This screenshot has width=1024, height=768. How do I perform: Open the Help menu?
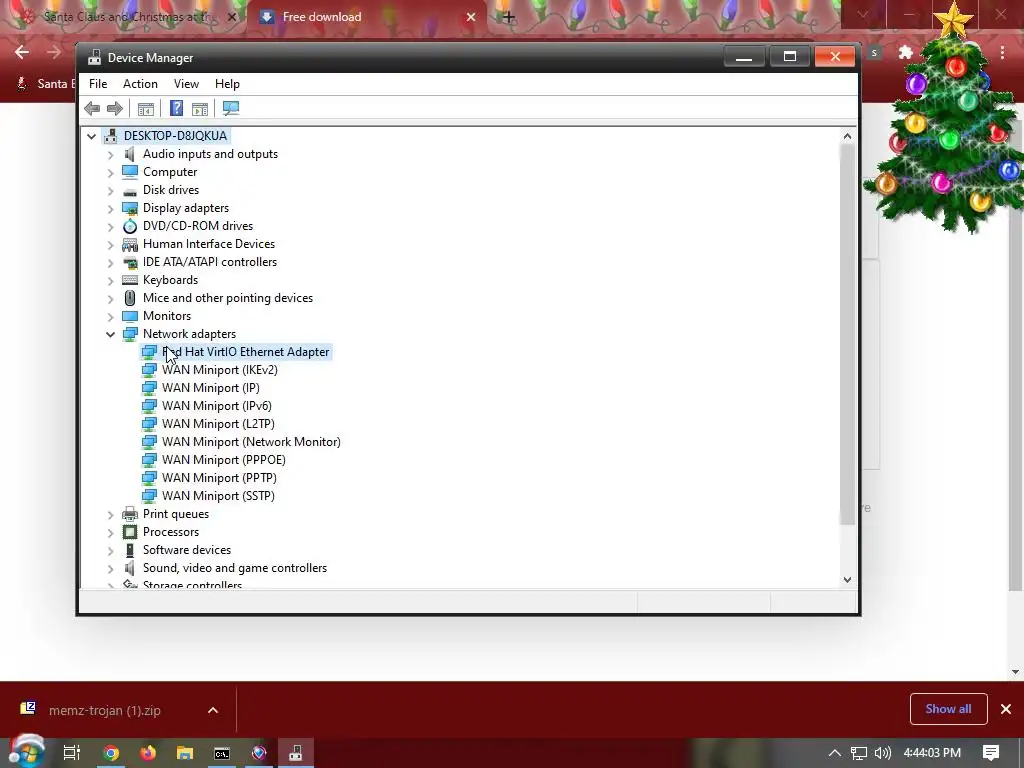pyautogui.click(x=227, y=84)
